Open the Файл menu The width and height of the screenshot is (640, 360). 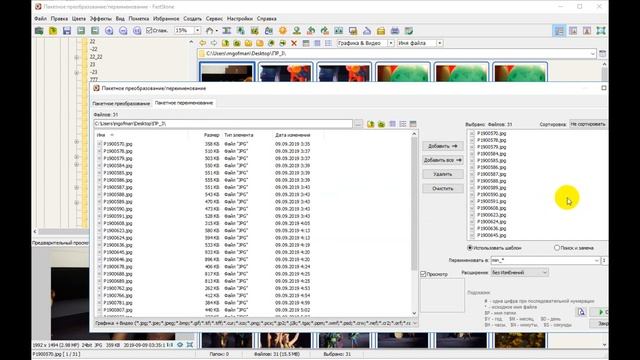pos(40,19)
